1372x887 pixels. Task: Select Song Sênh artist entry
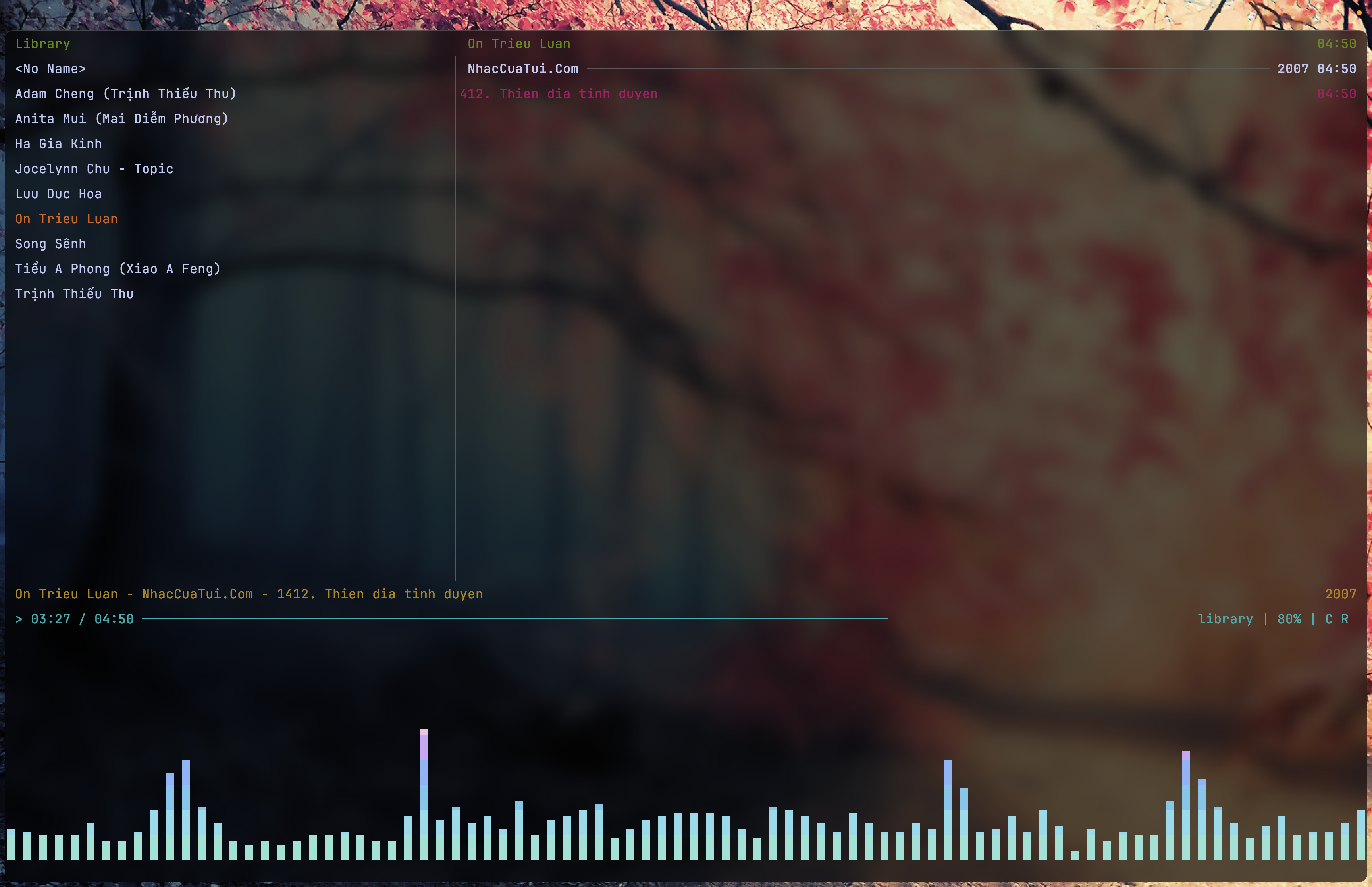[51, 244]
